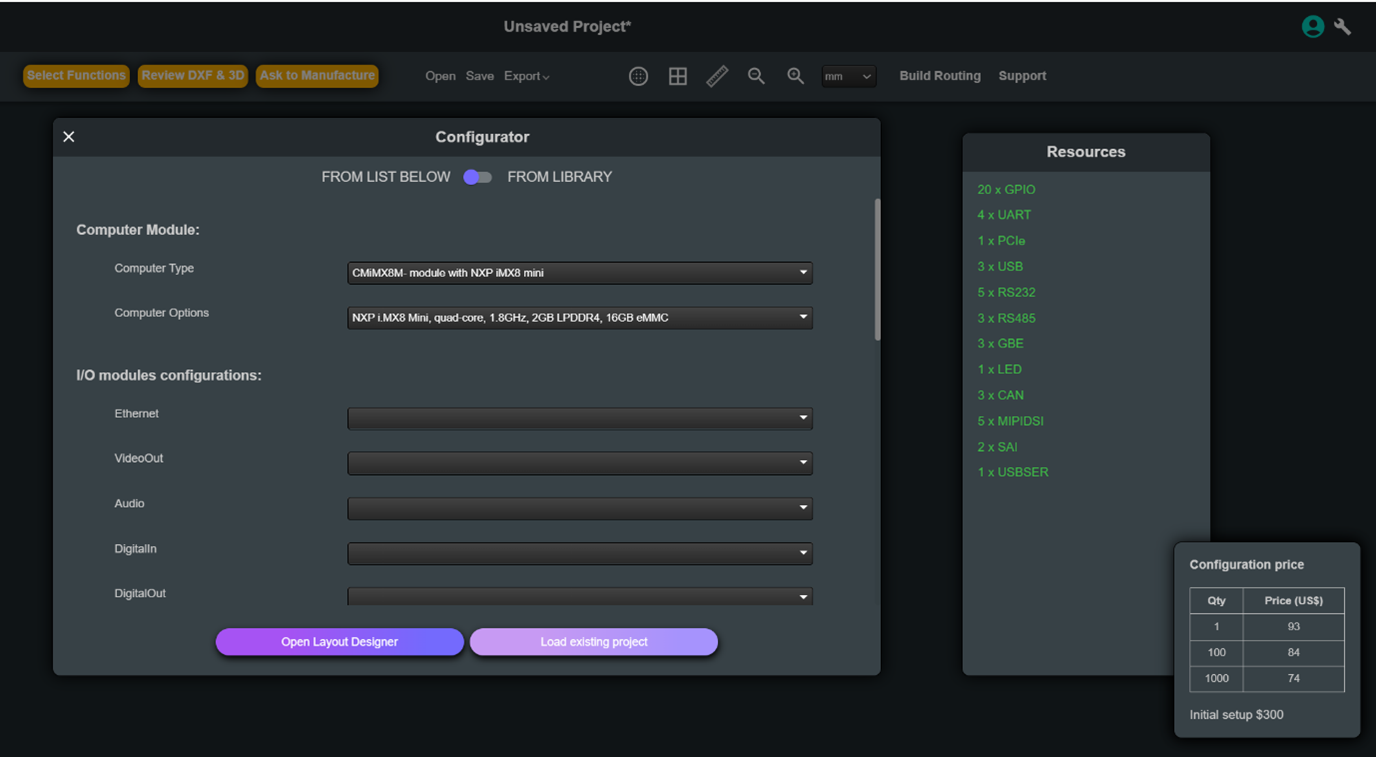This screenshot has width=1376, height=757.
Task: Click the Save menu item
Action: [480, 76]
